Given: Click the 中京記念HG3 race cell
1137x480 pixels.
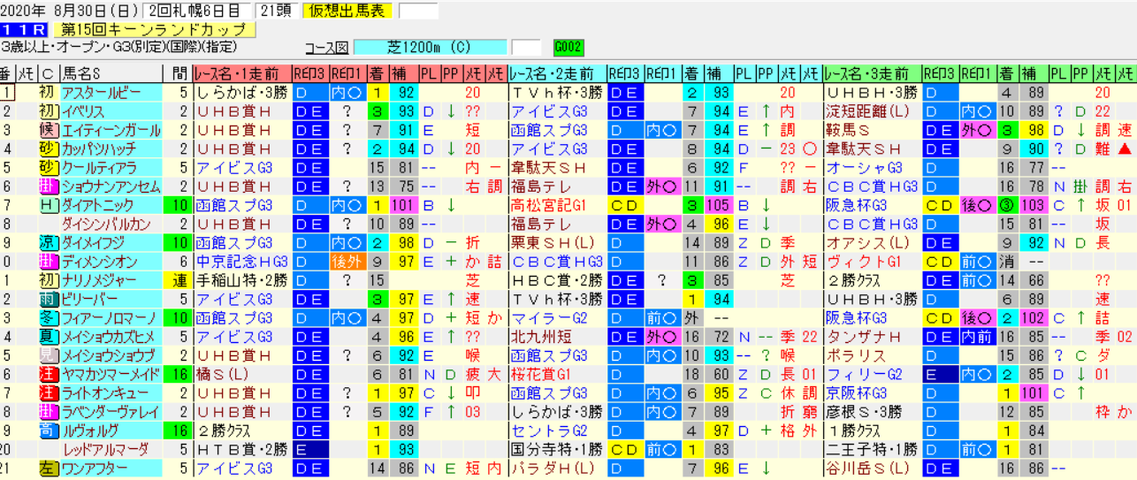Looking at the screenshot, I should pyautogui.click(x=241, y=262).
